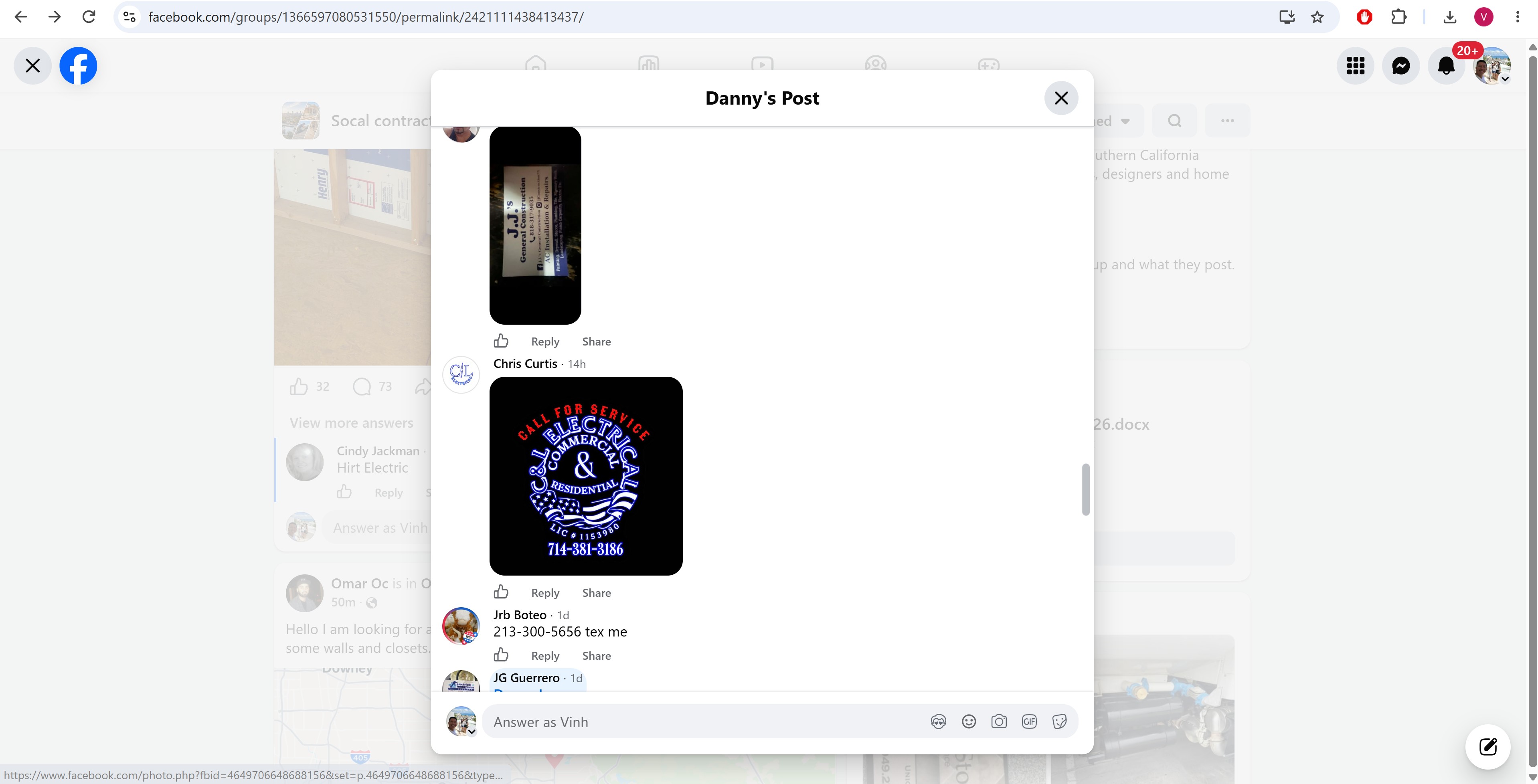Click the Facebook logo
Viewport: 1538px width, 784px height.
(78, 66)
